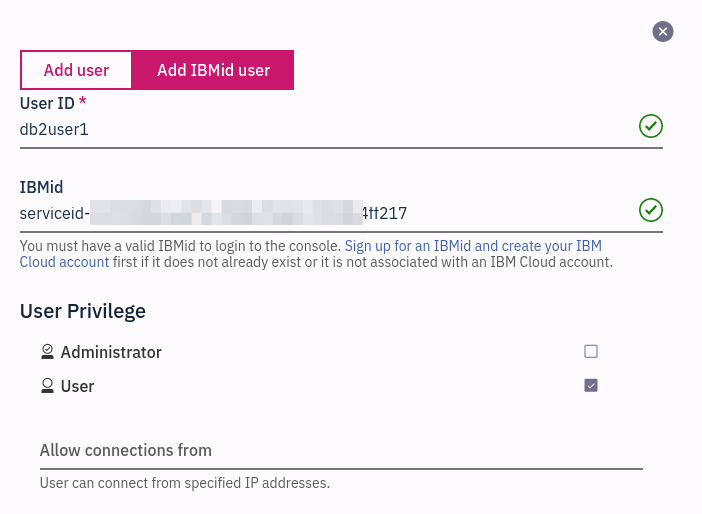
Task: Uncheck the User privilege checkbox
Action: click(x=591, y=385)
